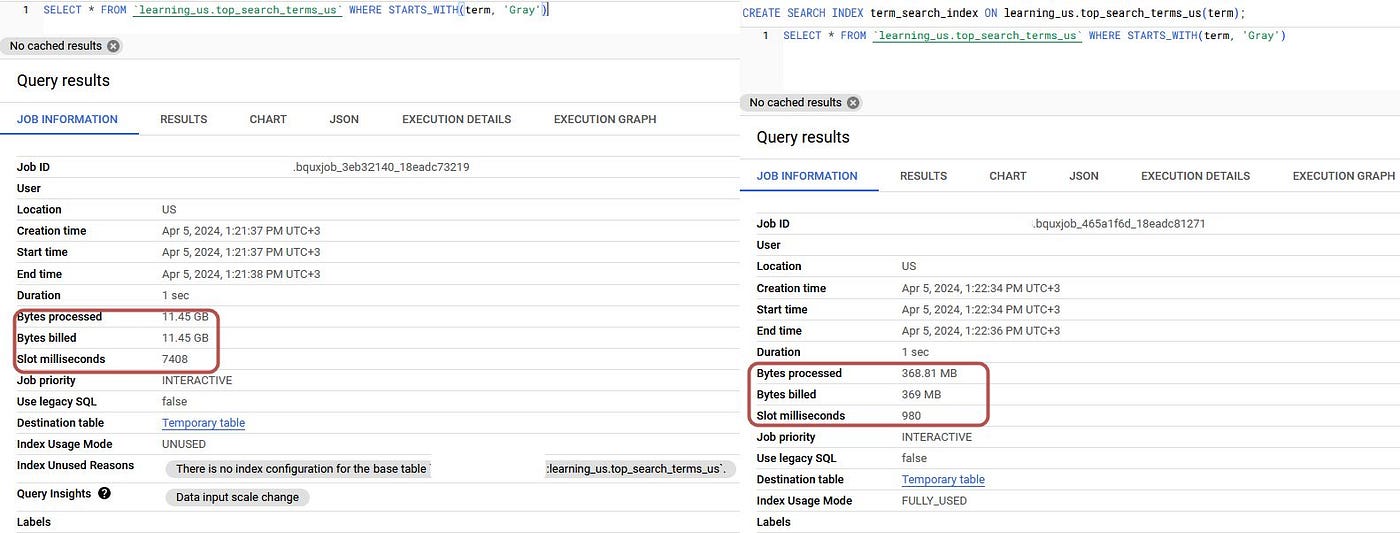This screenshot has height=533, width=1400.
Task: Switch to the left CHART tab
Action: pyautogui.click(x=268, y=119)
